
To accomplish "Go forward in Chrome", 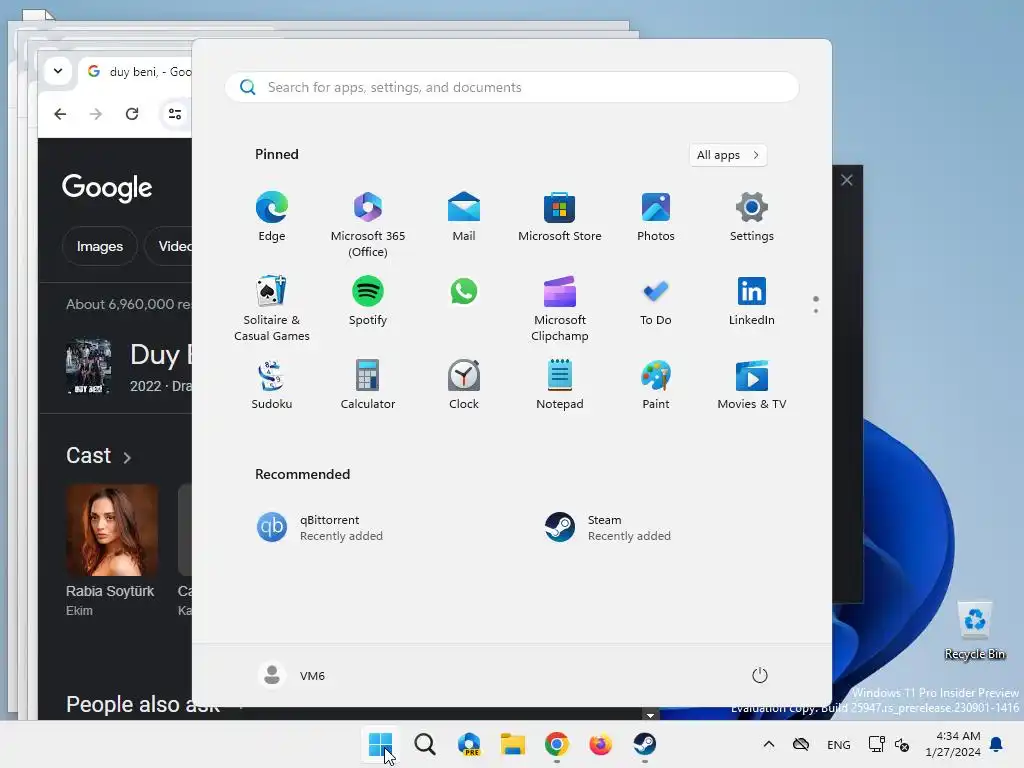I will click(96, 114).
